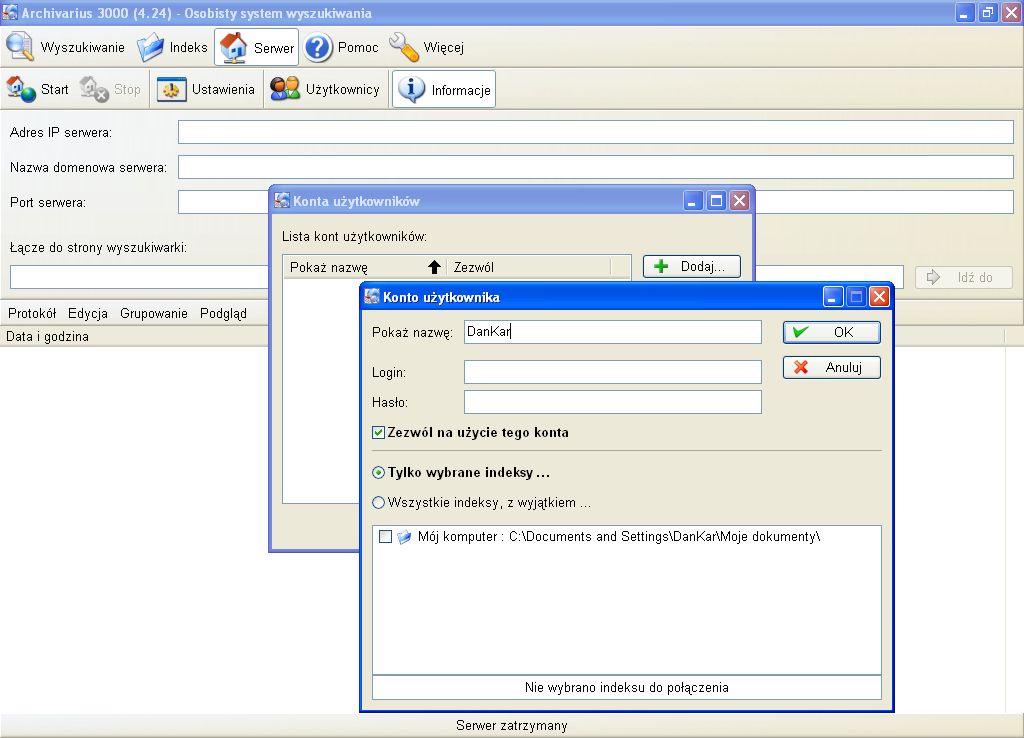Click the Nazwa domenowa serwera field
1024x738 pixels.
[x=596, y=167]
